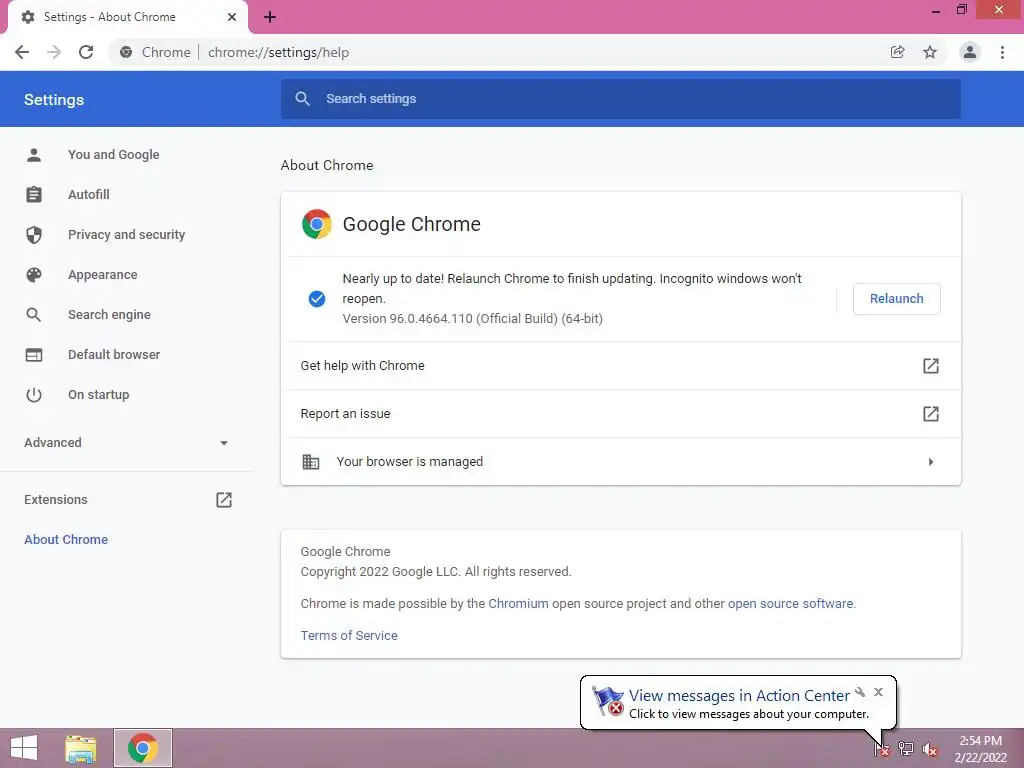Reload the current page

click(x=86, y=52)
